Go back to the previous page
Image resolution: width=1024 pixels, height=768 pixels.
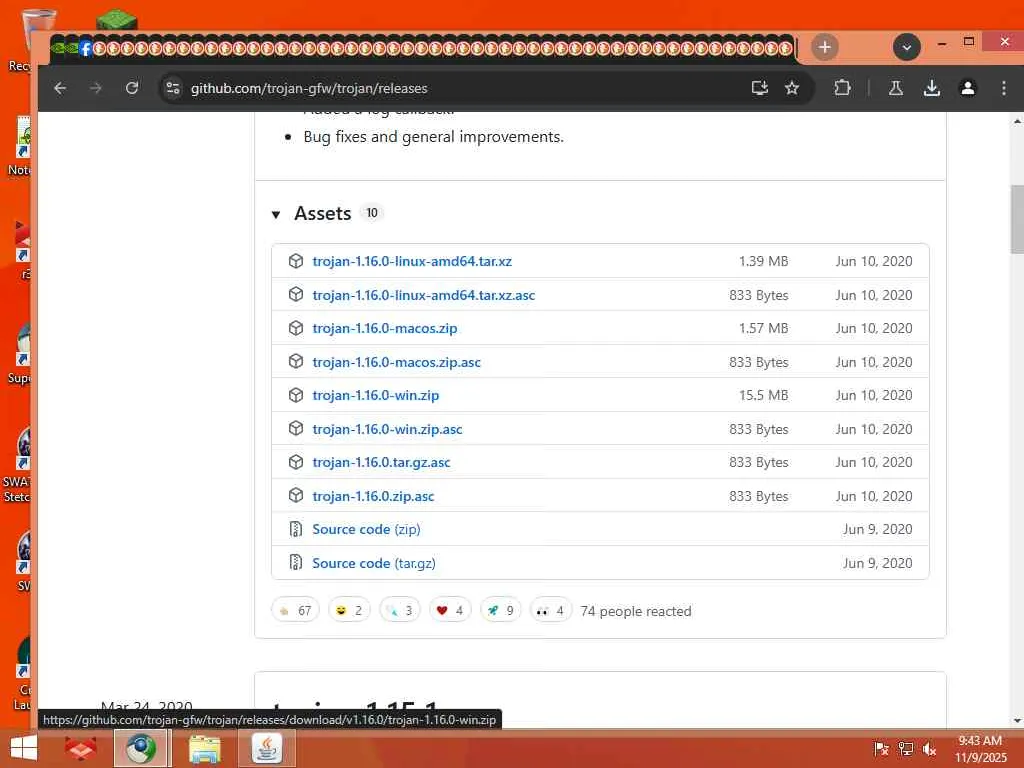(60, 88)
